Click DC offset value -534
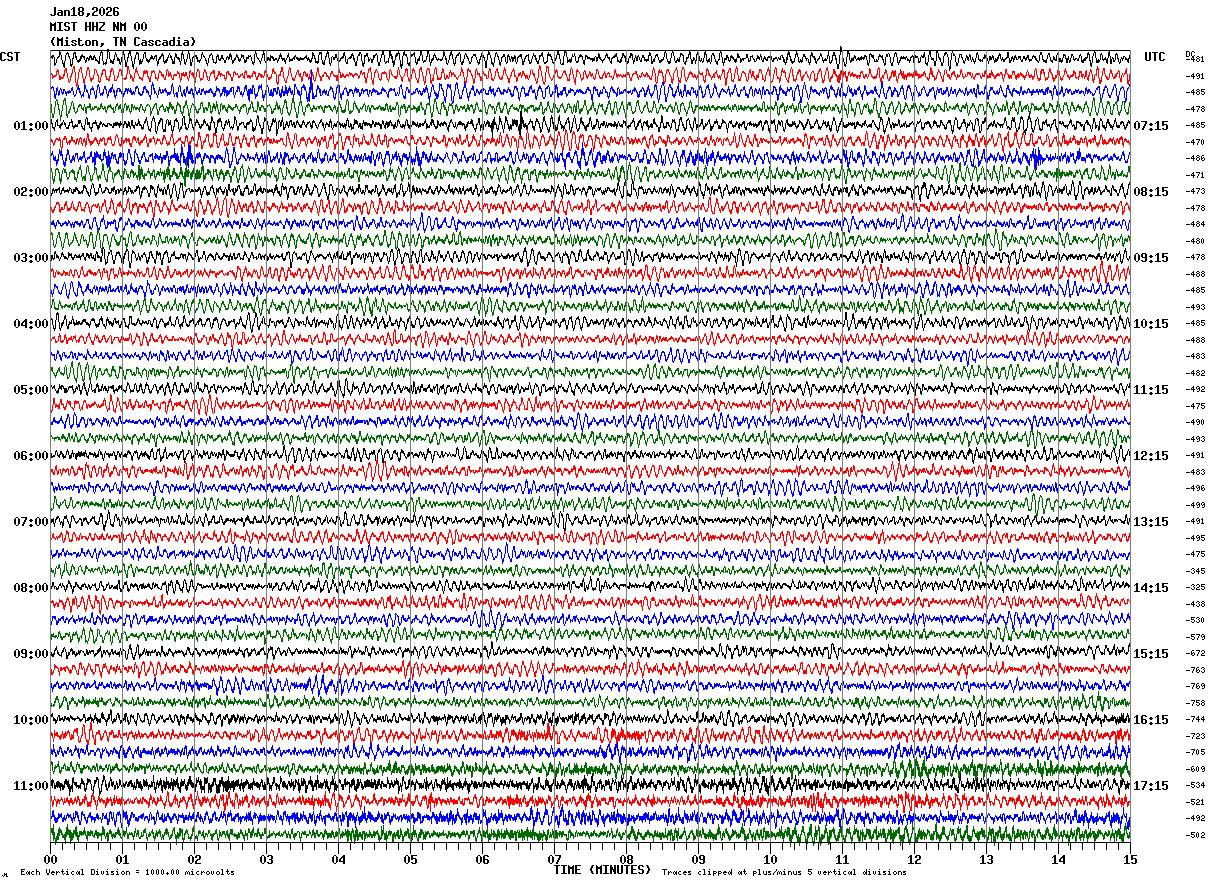The image size is (1210, 886). pyautogui.click(x=1195, y=785)
